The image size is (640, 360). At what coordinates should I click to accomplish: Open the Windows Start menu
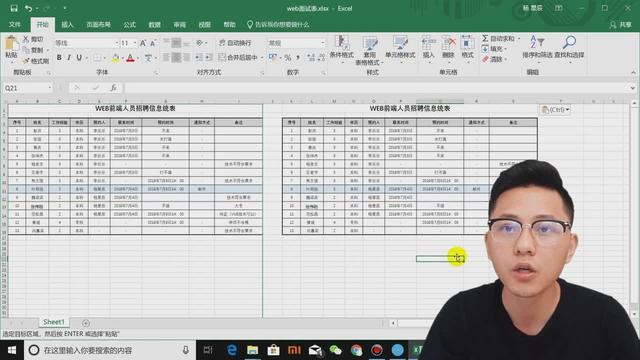12,350
